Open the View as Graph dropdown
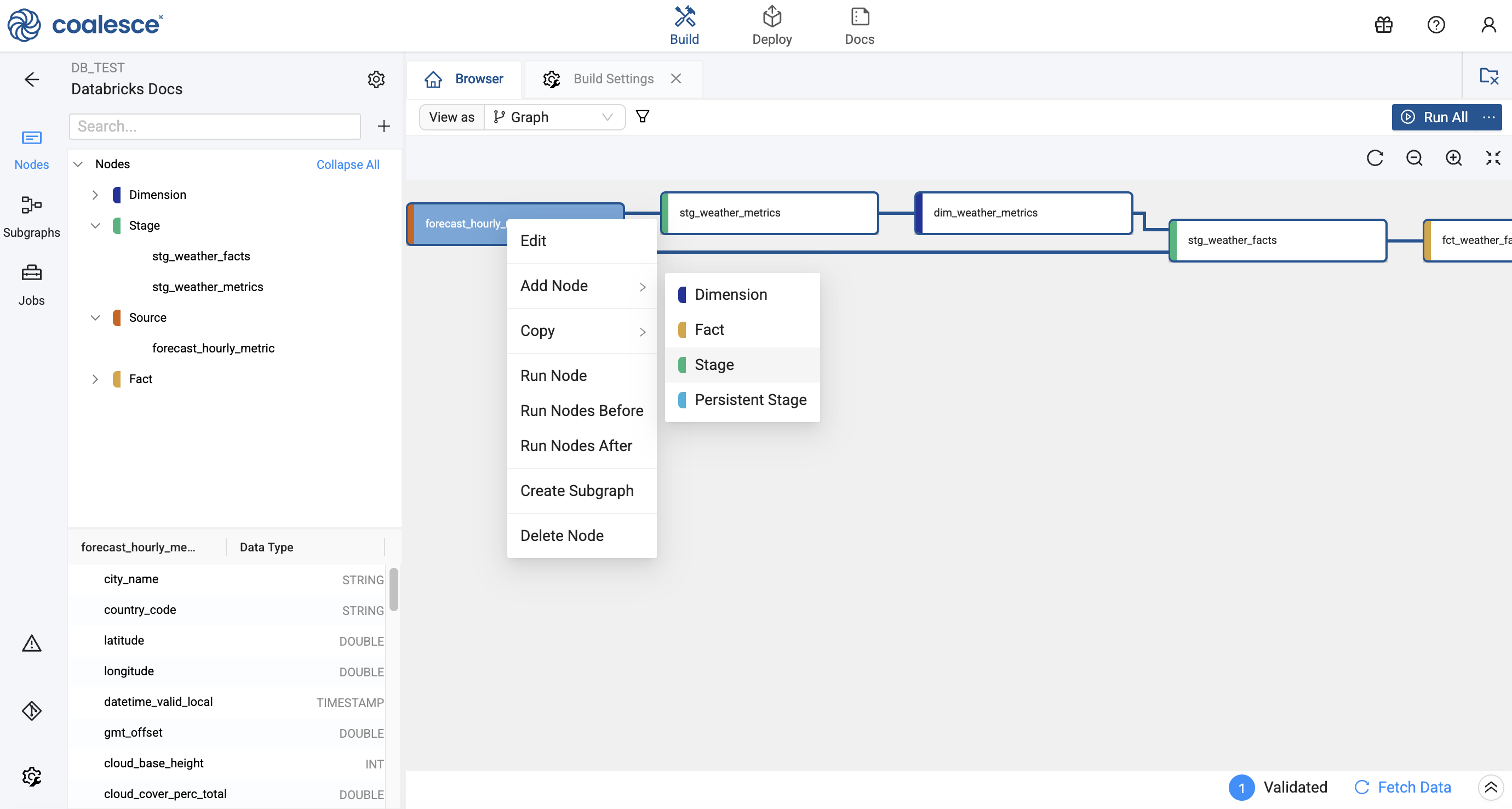The height and width of the screenshot is (809, 1512). pos(554,117)
